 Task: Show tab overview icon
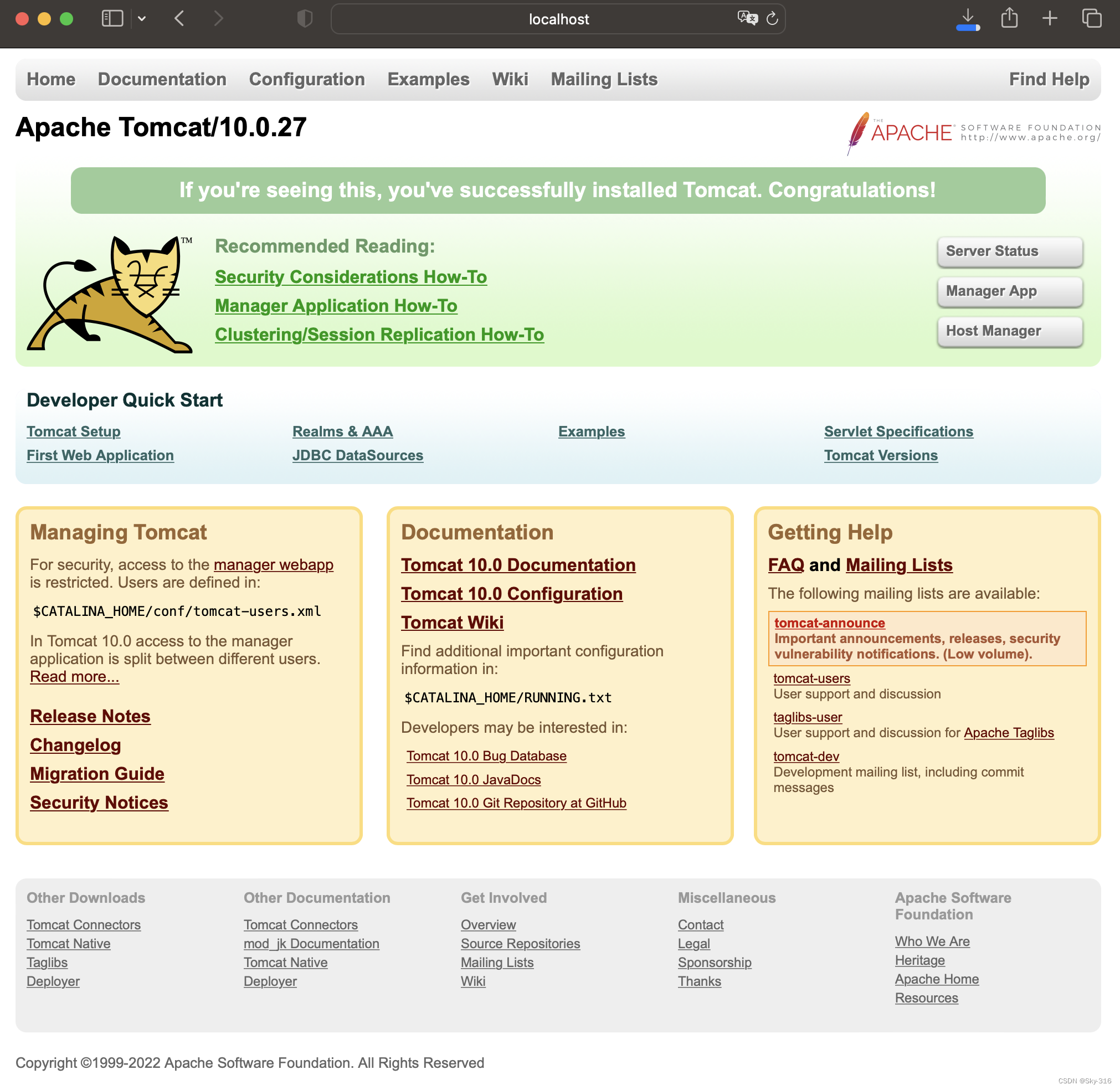point(1091,19)
